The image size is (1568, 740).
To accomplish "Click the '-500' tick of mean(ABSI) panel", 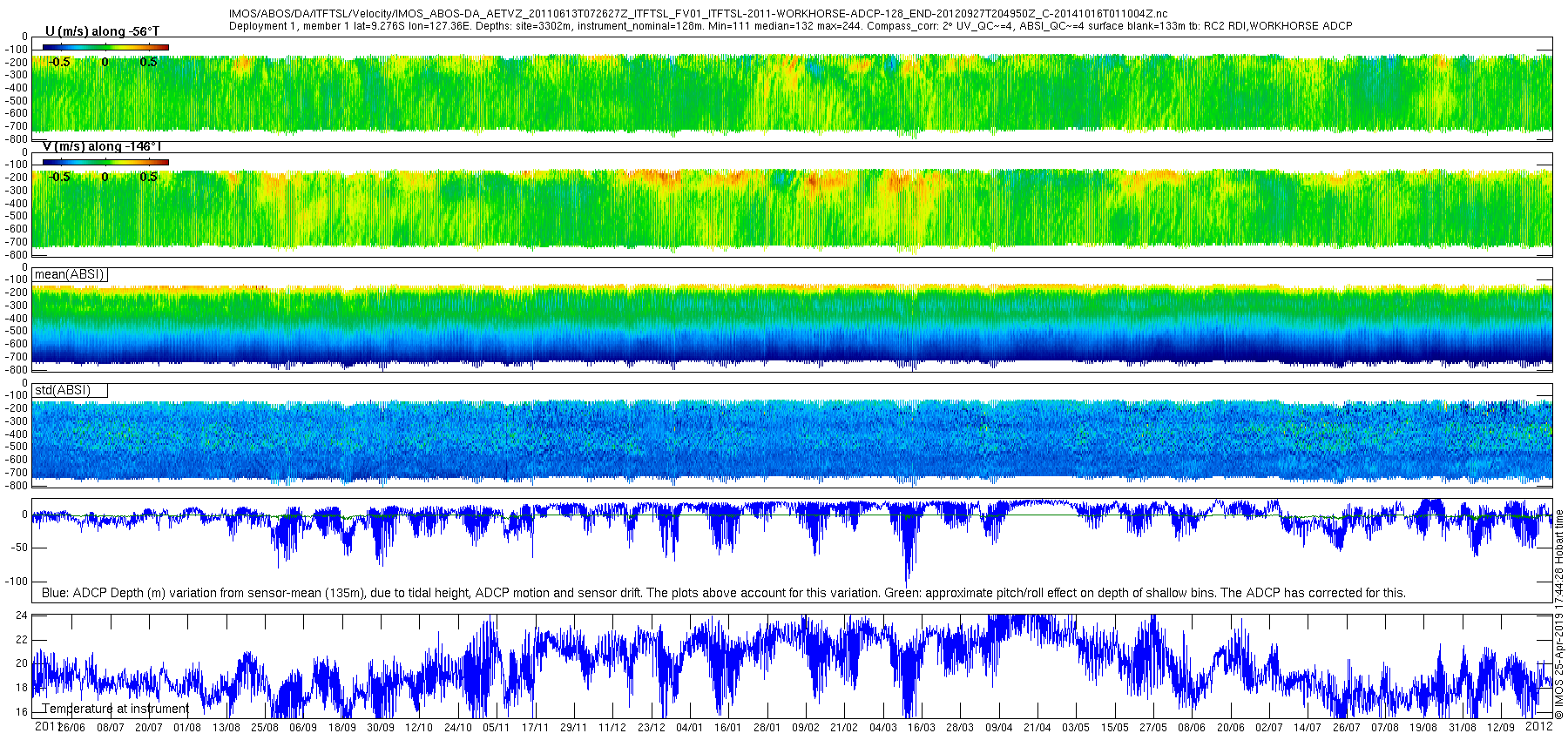I will (x=17, y=331).
